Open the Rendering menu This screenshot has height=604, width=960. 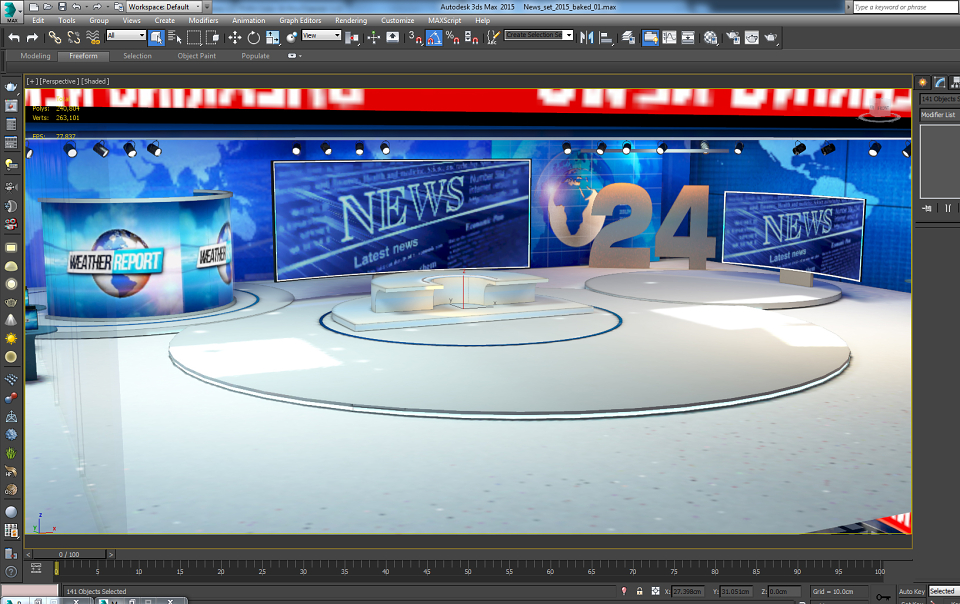351,20
